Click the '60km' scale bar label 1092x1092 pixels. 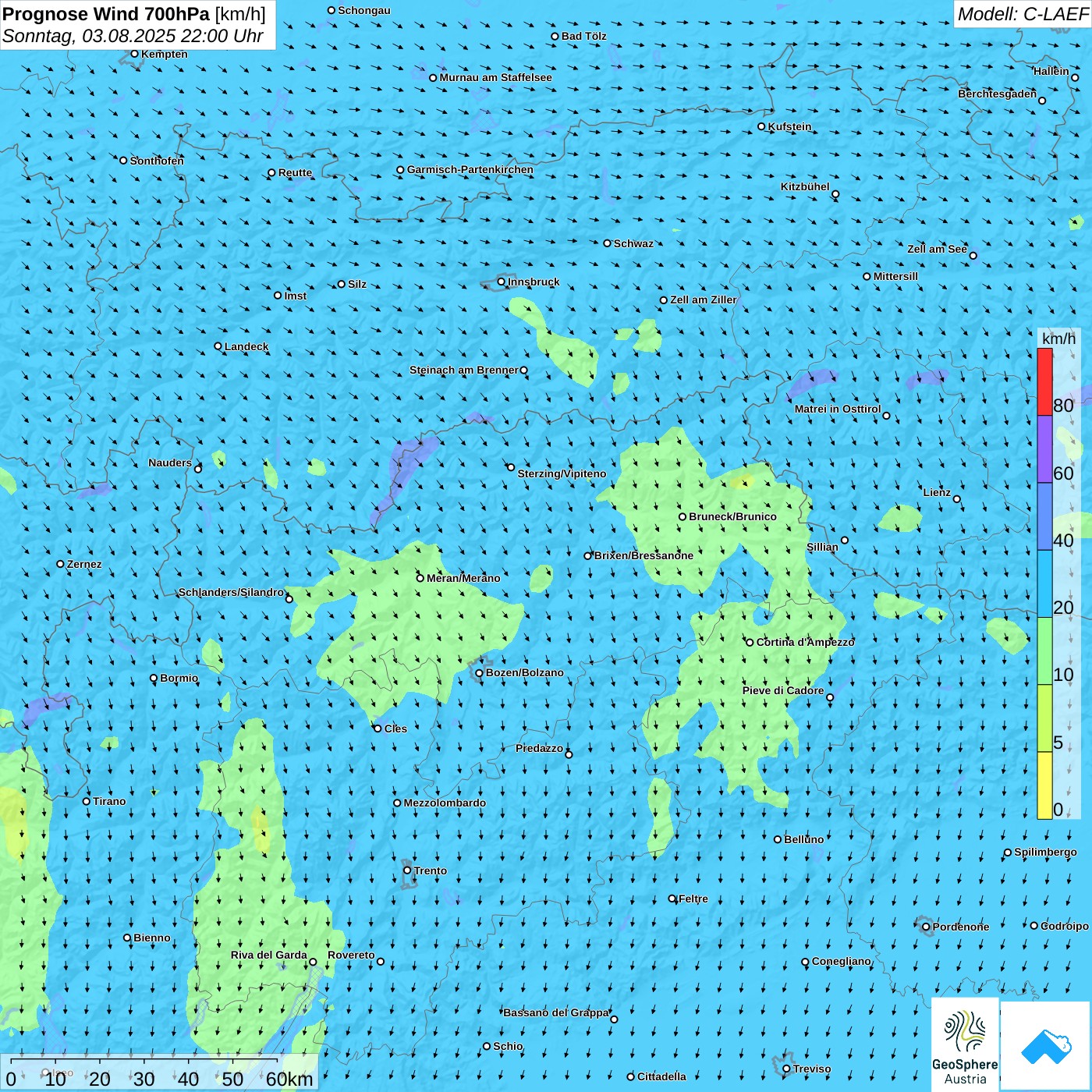289,1079
